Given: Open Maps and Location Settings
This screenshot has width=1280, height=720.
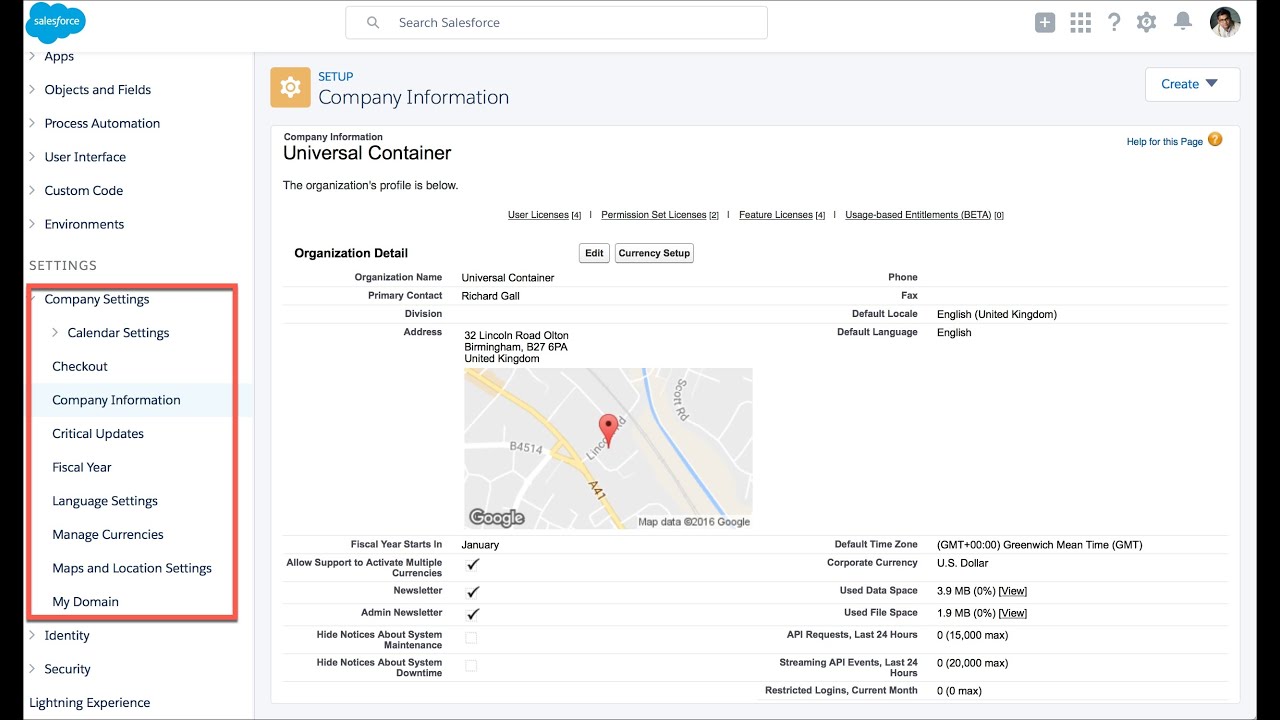Looking at the screenshot, I should [132, 568].
